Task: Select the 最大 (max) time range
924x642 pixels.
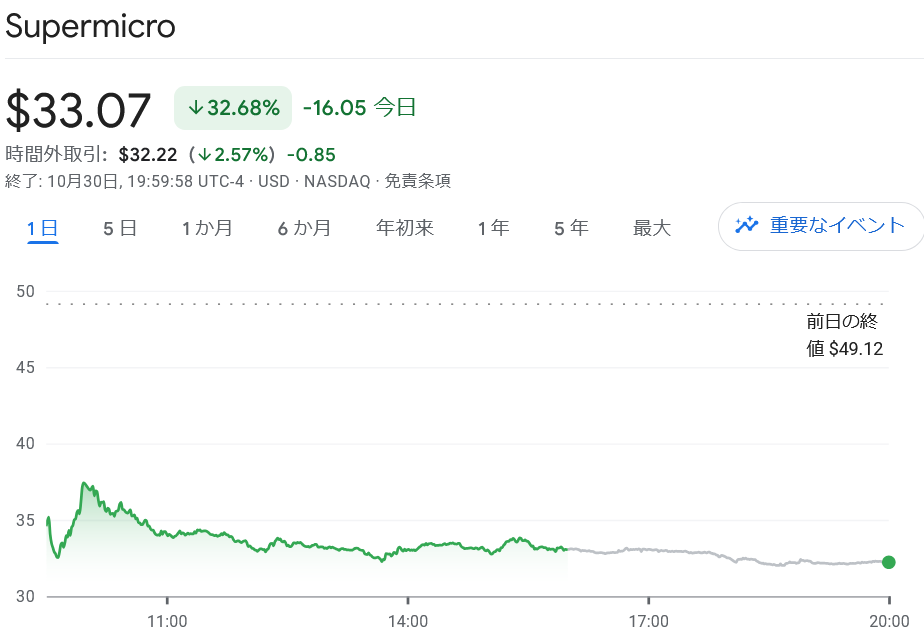Action: pos(652,227)
